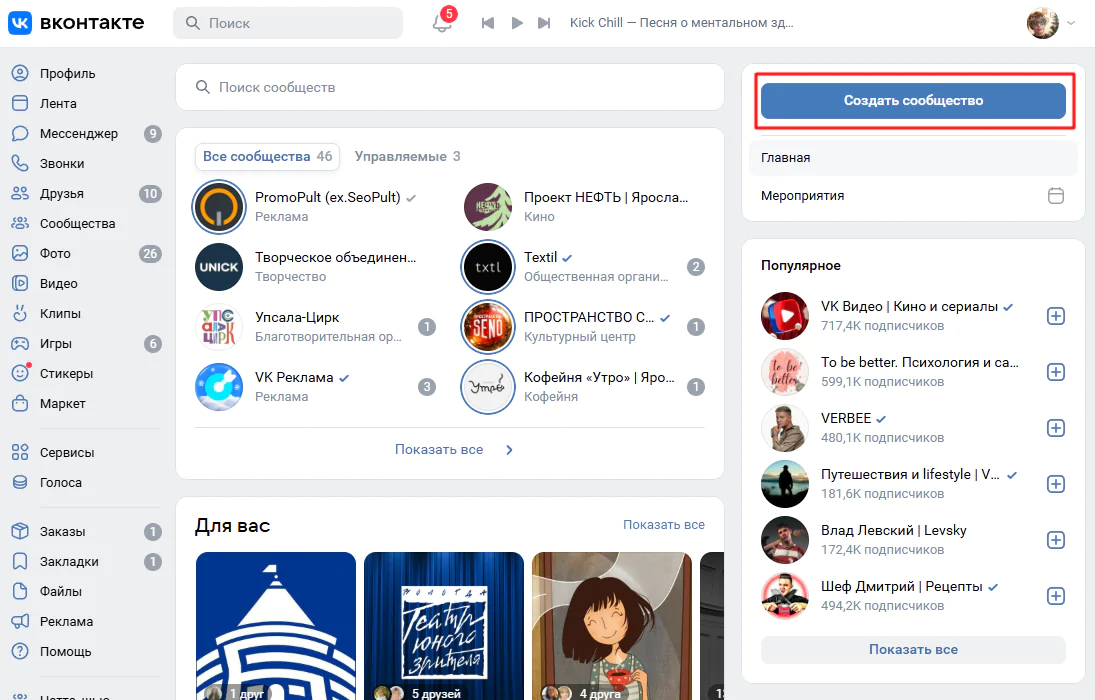Follow VERBEE using plus button
The height and width of the screenshot is (700, 1095).
tap(1055, 428)
